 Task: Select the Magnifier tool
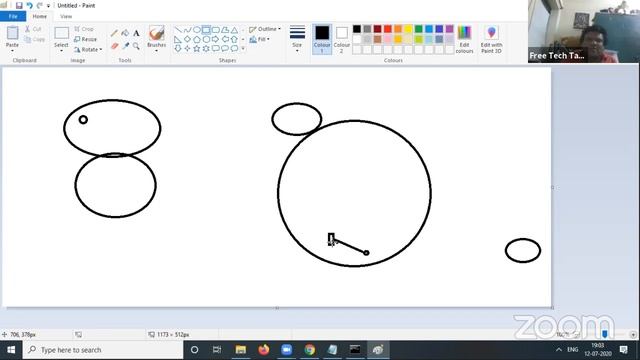pyautogui.click(x=136, y=46)
